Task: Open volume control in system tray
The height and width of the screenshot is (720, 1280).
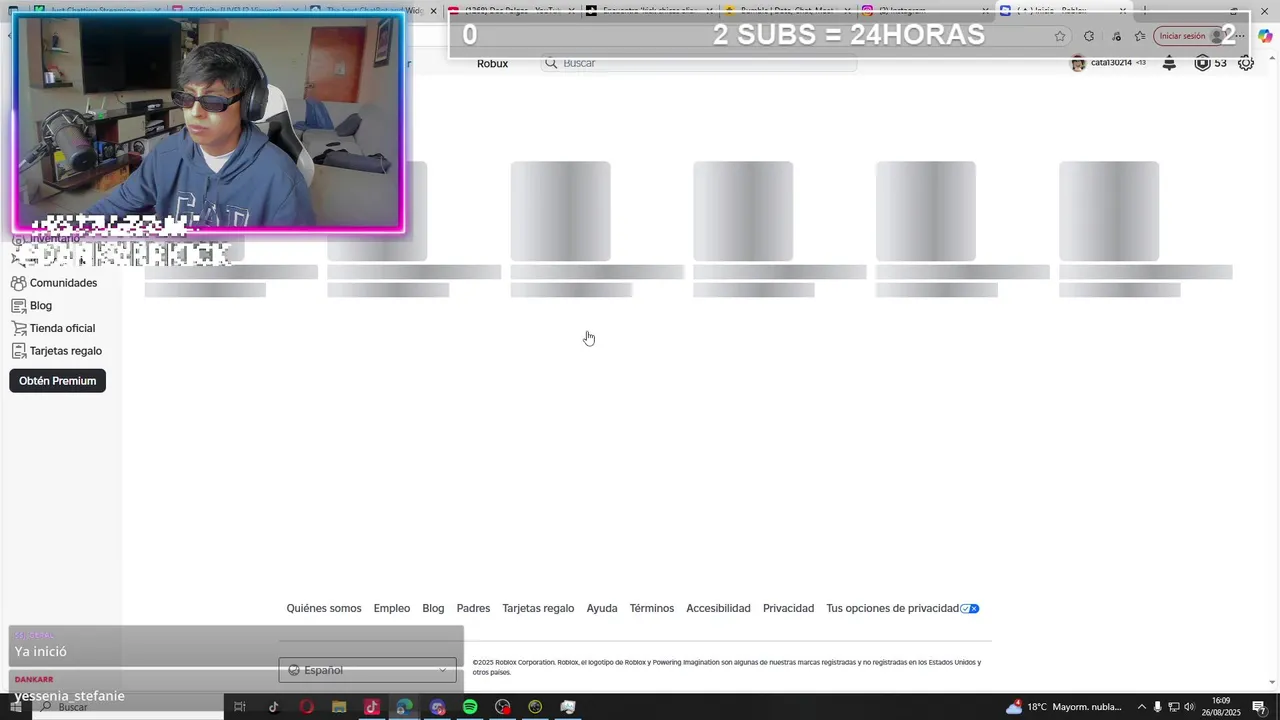Action: click(1190, 707)
